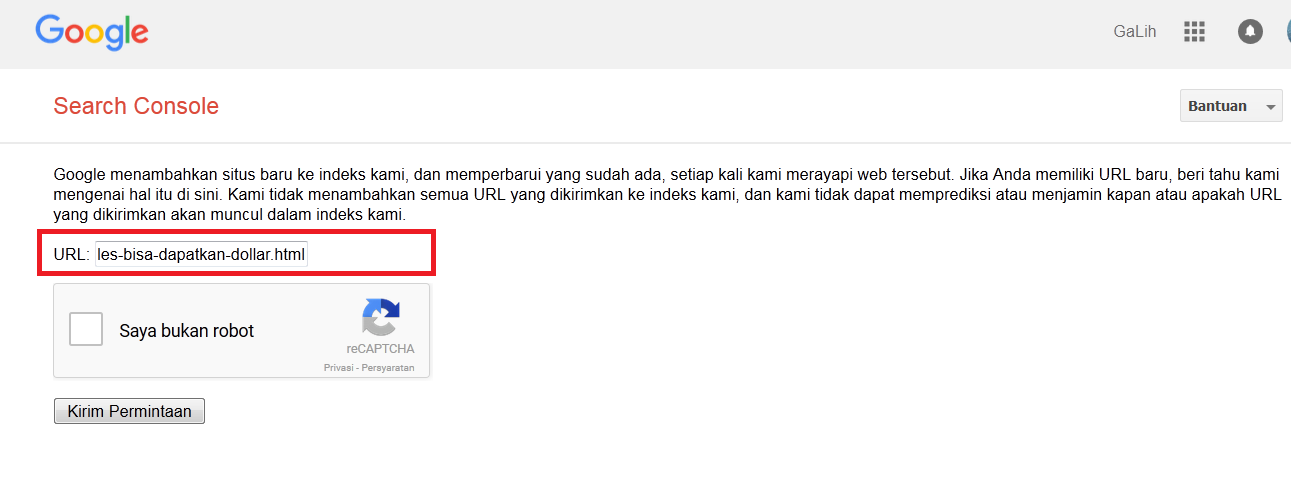This screenshot has height=481, width=1291.
Task: Click the 'reCAPTCHA' text under the logo
Action: pos(380,349)
